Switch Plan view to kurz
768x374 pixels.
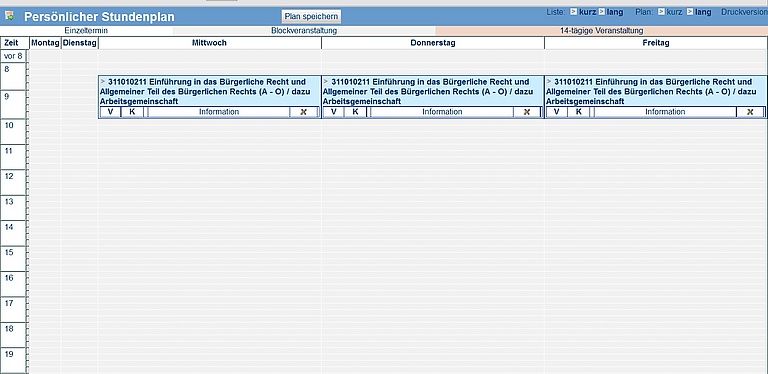tap(674, 12)
